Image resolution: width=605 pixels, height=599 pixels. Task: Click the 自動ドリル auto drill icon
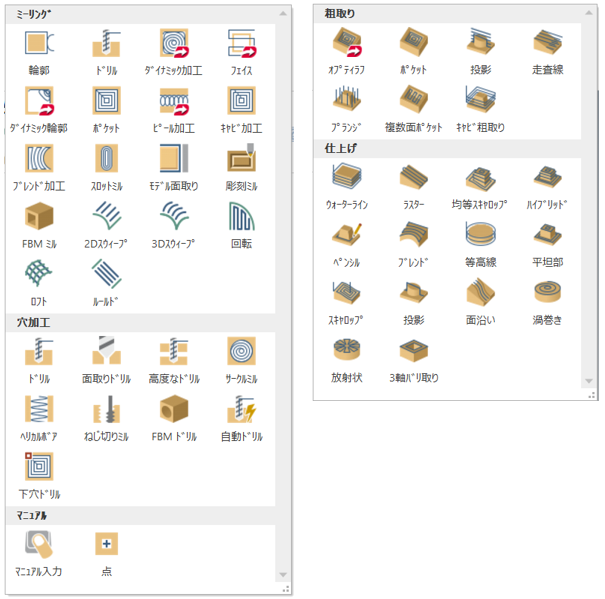coord(241,409)
